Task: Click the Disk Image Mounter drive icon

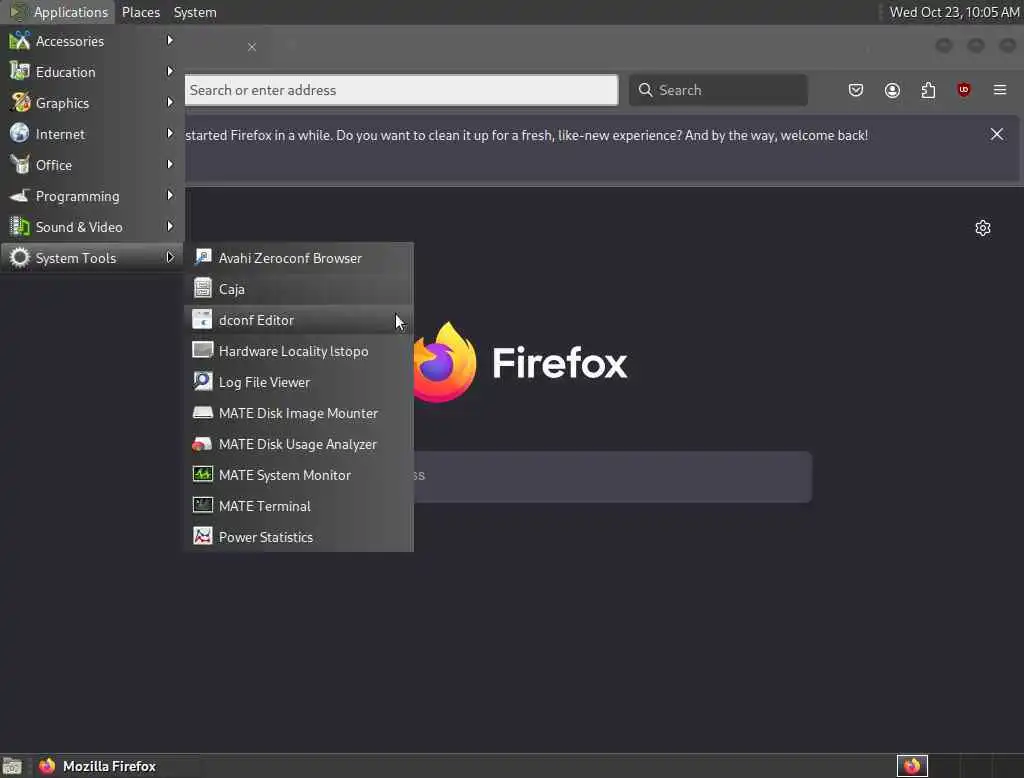Action: [202, 412]
